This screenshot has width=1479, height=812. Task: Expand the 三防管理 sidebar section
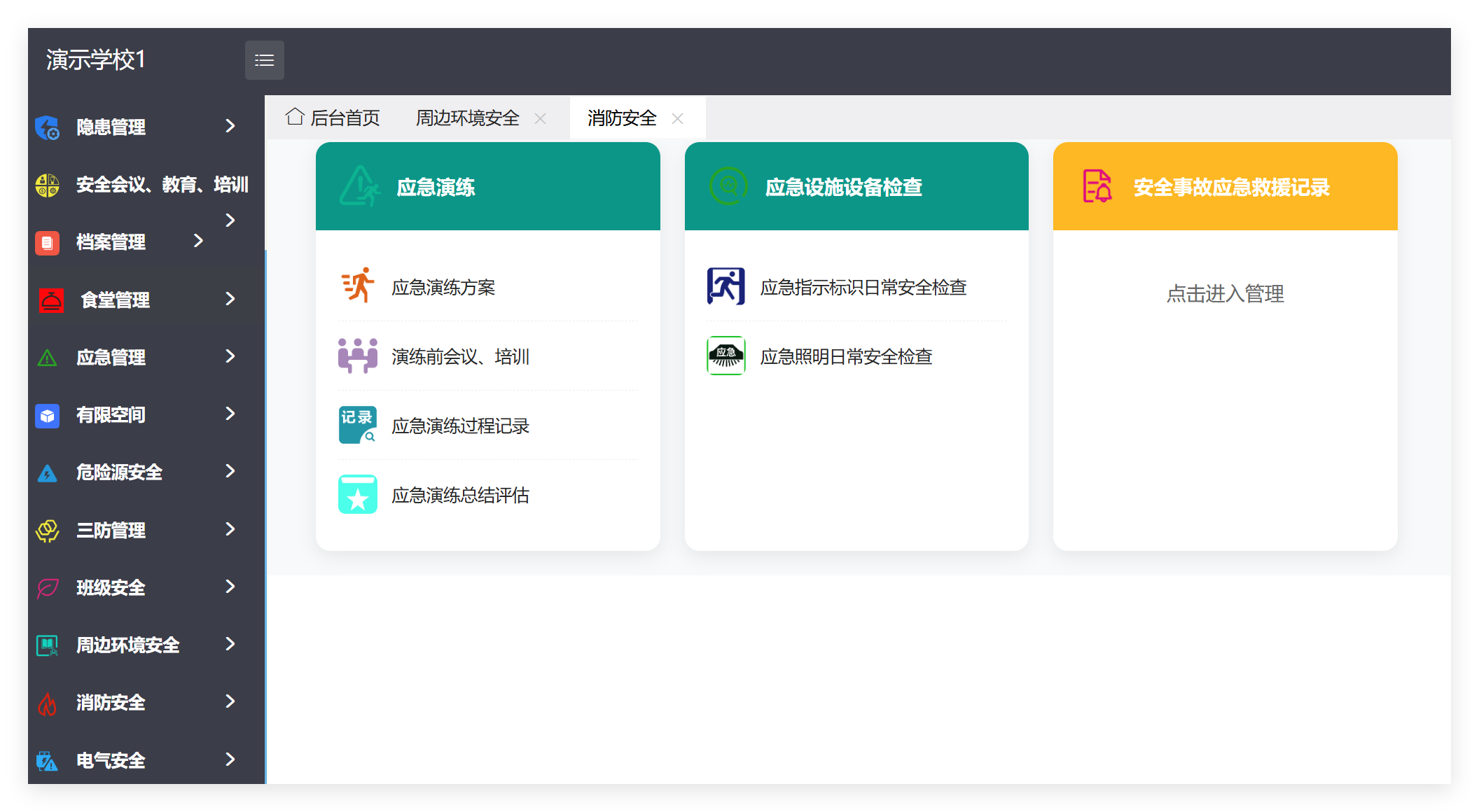tap(231, 530)
